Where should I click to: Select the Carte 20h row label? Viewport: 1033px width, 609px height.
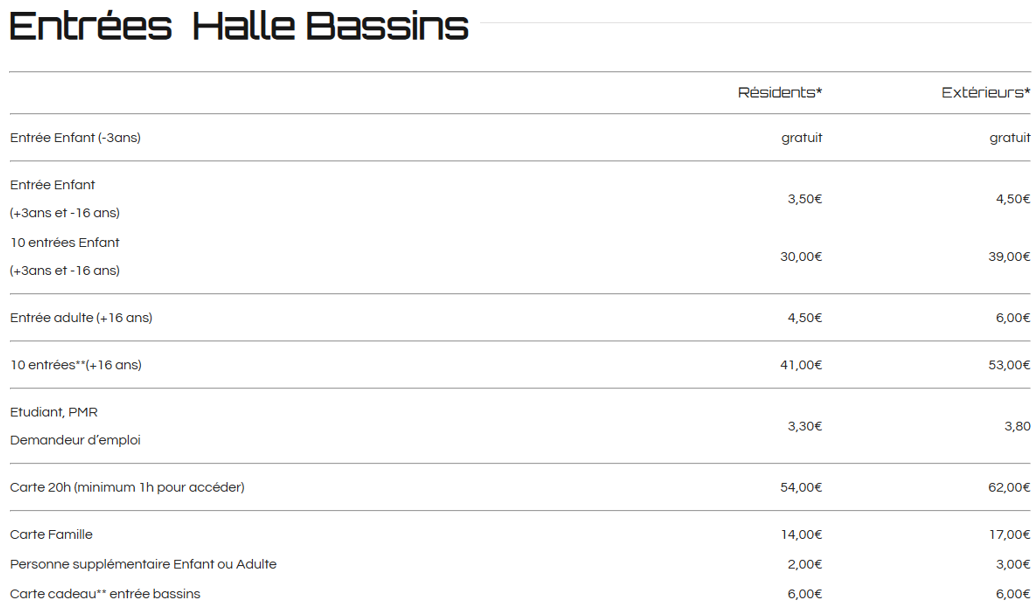(x=127, y=488)
